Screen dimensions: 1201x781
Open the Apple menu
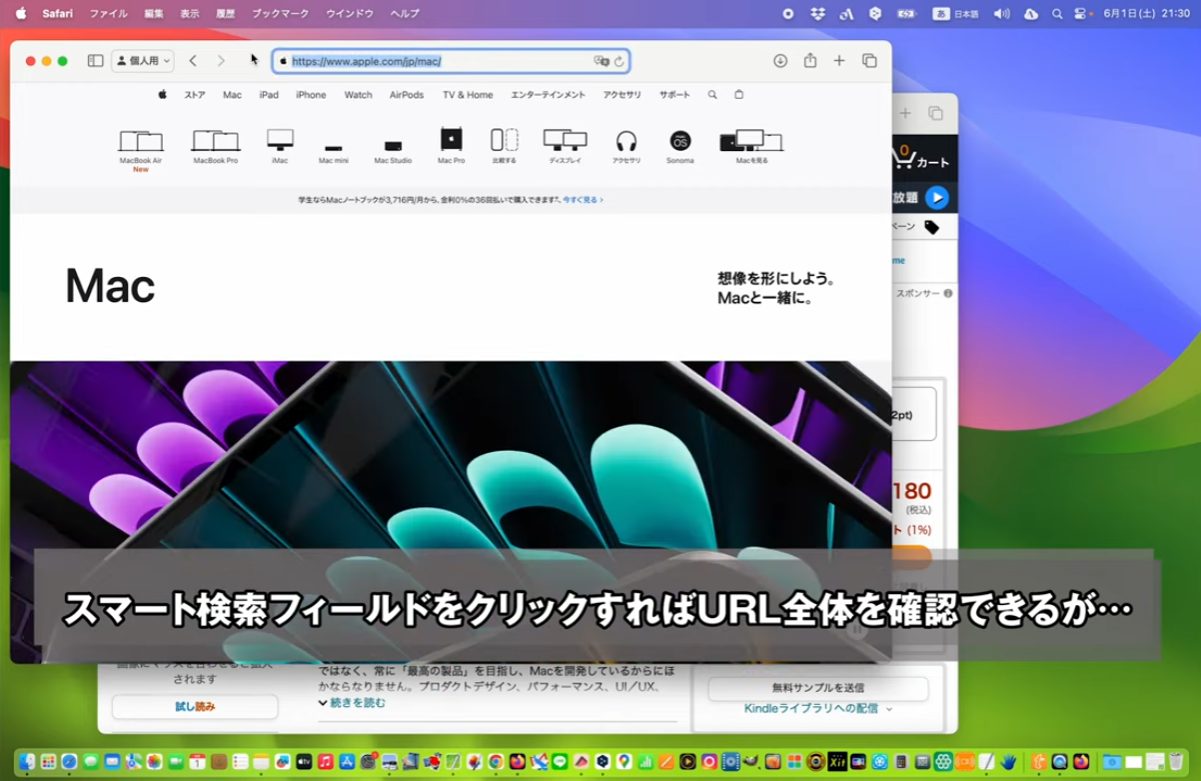click(x=20, y=14)
